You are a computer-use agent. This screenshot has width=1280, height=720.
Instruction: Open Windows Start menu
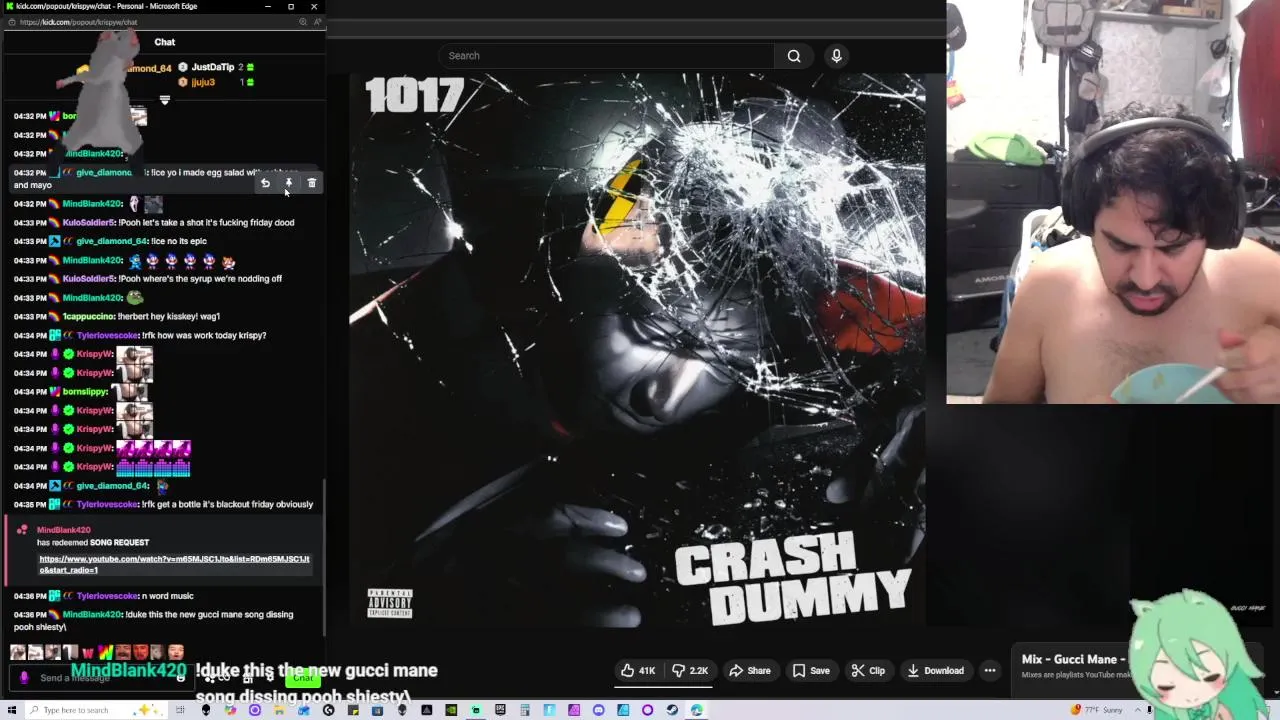[12, 710]
